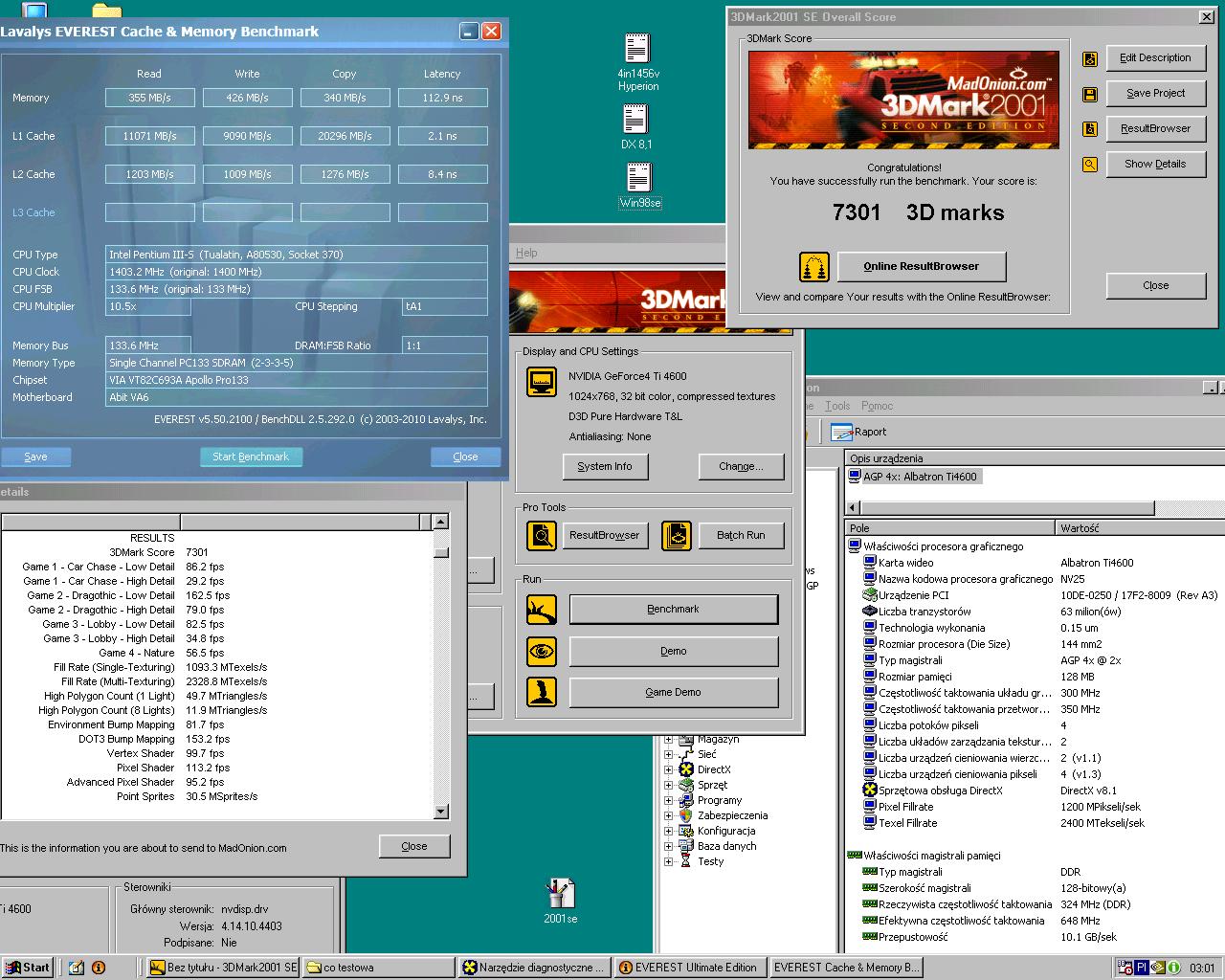This screenshot has width=1225, height=980.
Task: Click the Benchmark run icon
Action: pos(542,610)
